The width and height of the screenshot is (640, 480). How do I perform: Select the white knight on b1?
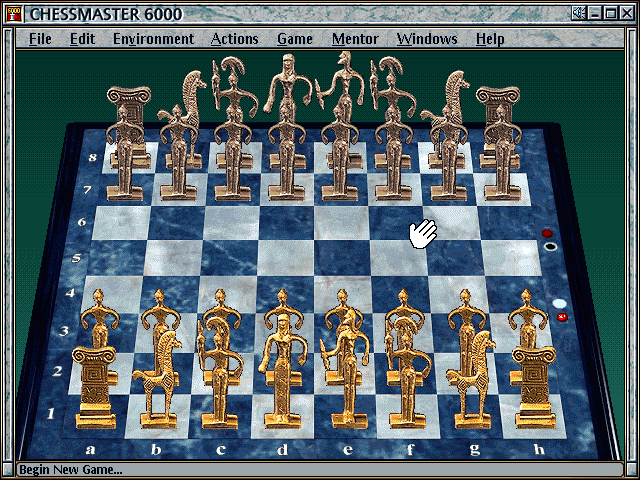[157, 380]
